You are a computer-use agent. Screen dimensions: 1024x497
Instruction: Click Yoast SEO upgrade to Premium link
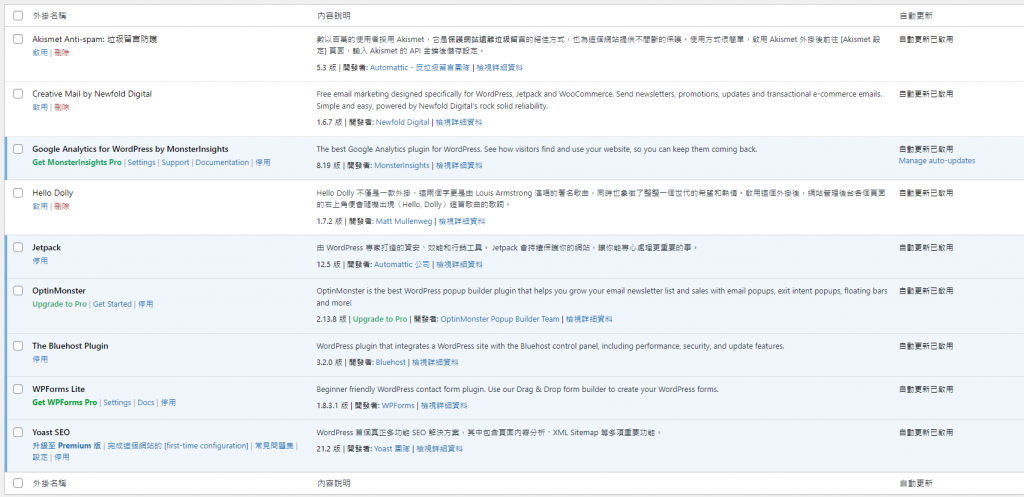[x=67, y=446]
